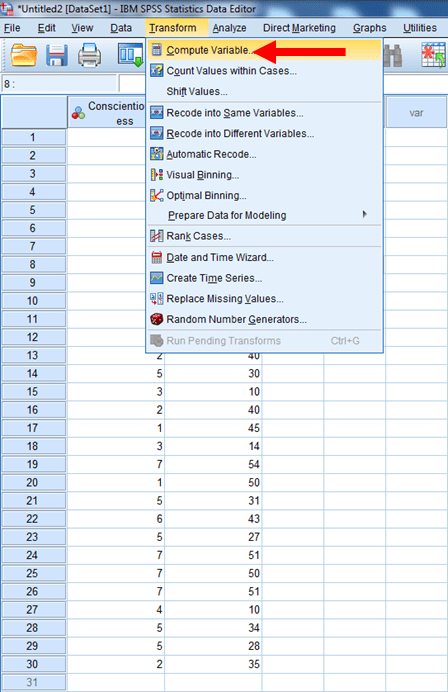The width and height of the screenshot is (448, 692).
Task: Click the Create Time Series icon
Action: click(x=156, y=278)
